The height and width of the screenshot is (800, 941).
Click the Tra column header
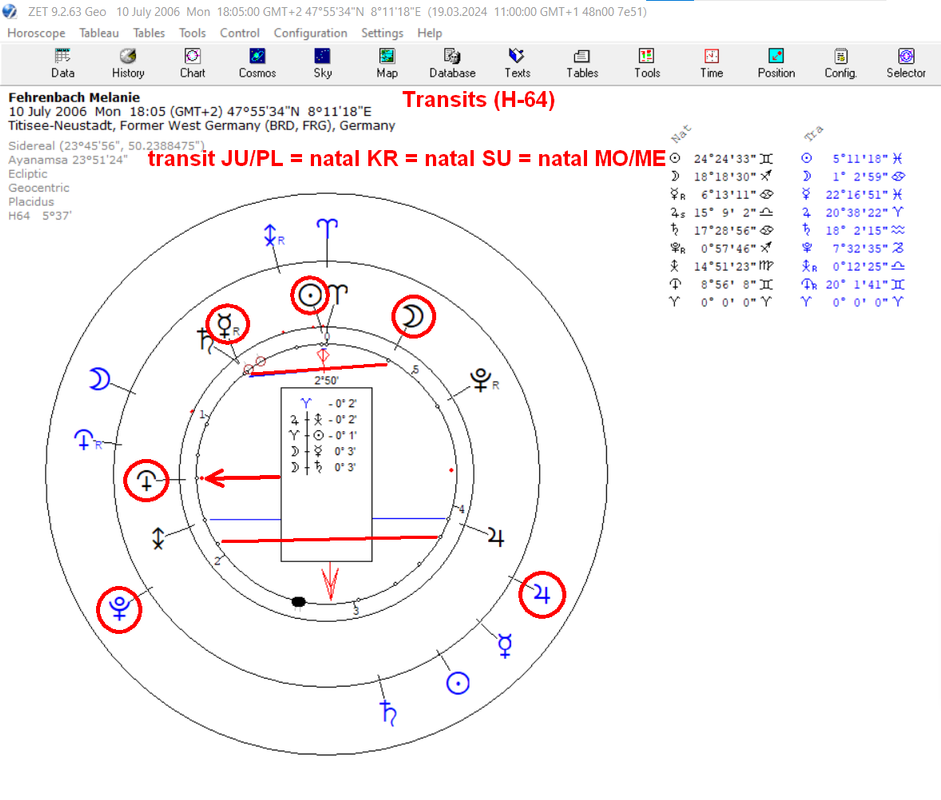click(x=813, y=133)
